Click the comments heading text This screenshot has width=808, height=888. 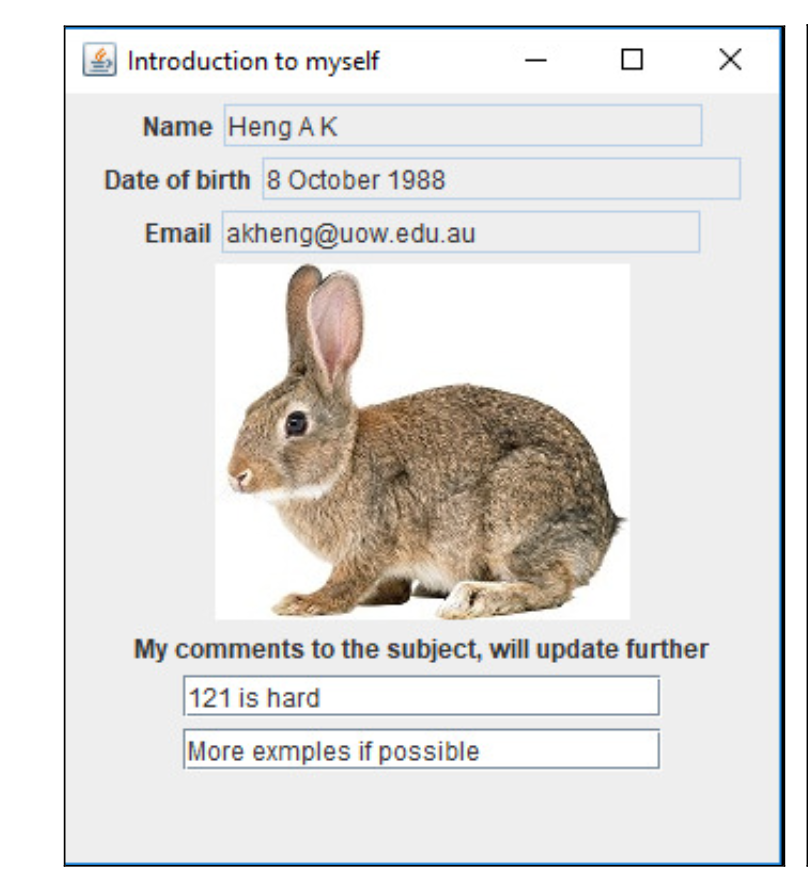tap(404, 650)
